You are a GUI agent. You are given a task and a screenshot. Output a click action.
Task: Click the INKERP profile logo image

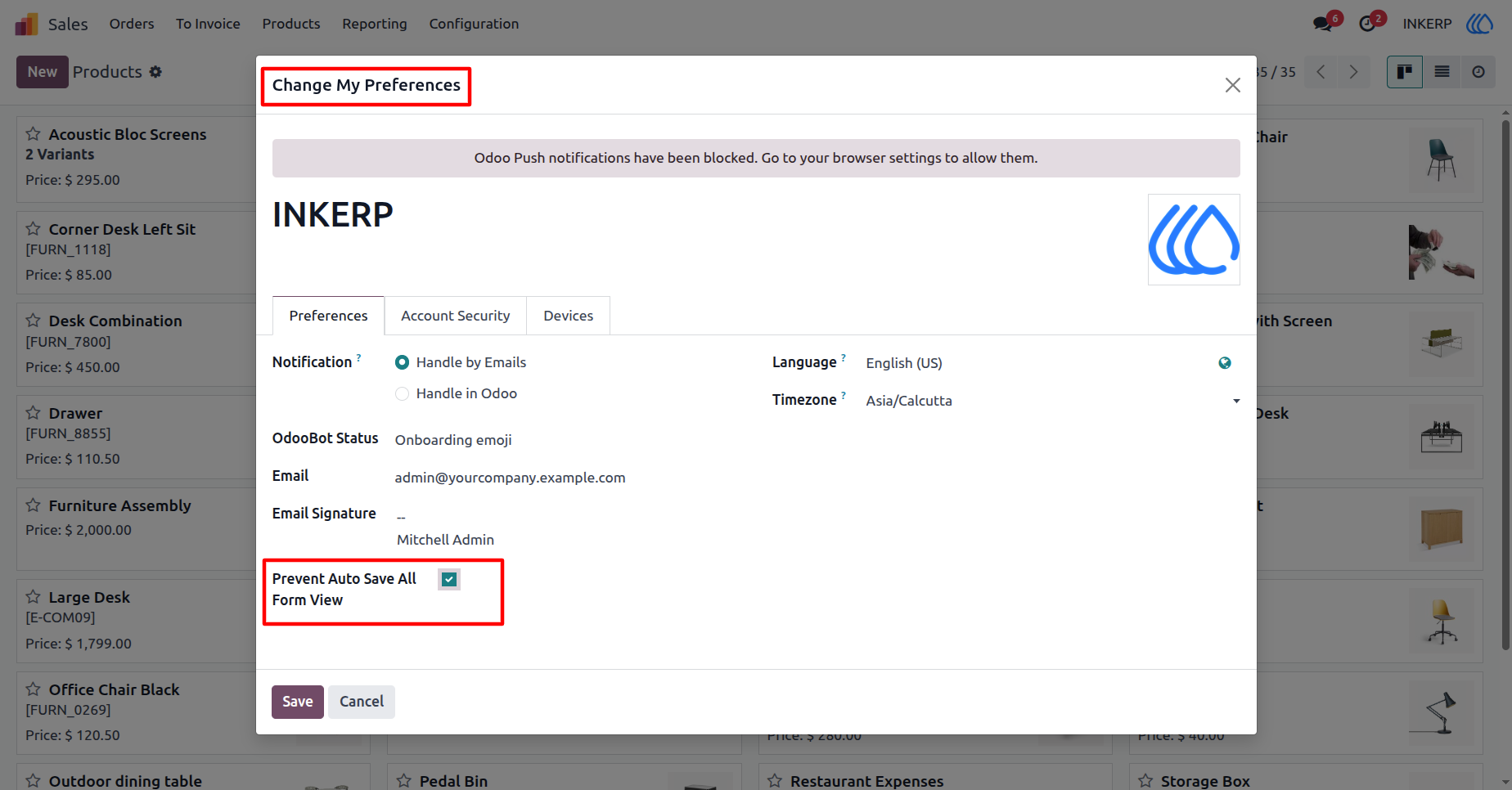(x=1194, y=240)
